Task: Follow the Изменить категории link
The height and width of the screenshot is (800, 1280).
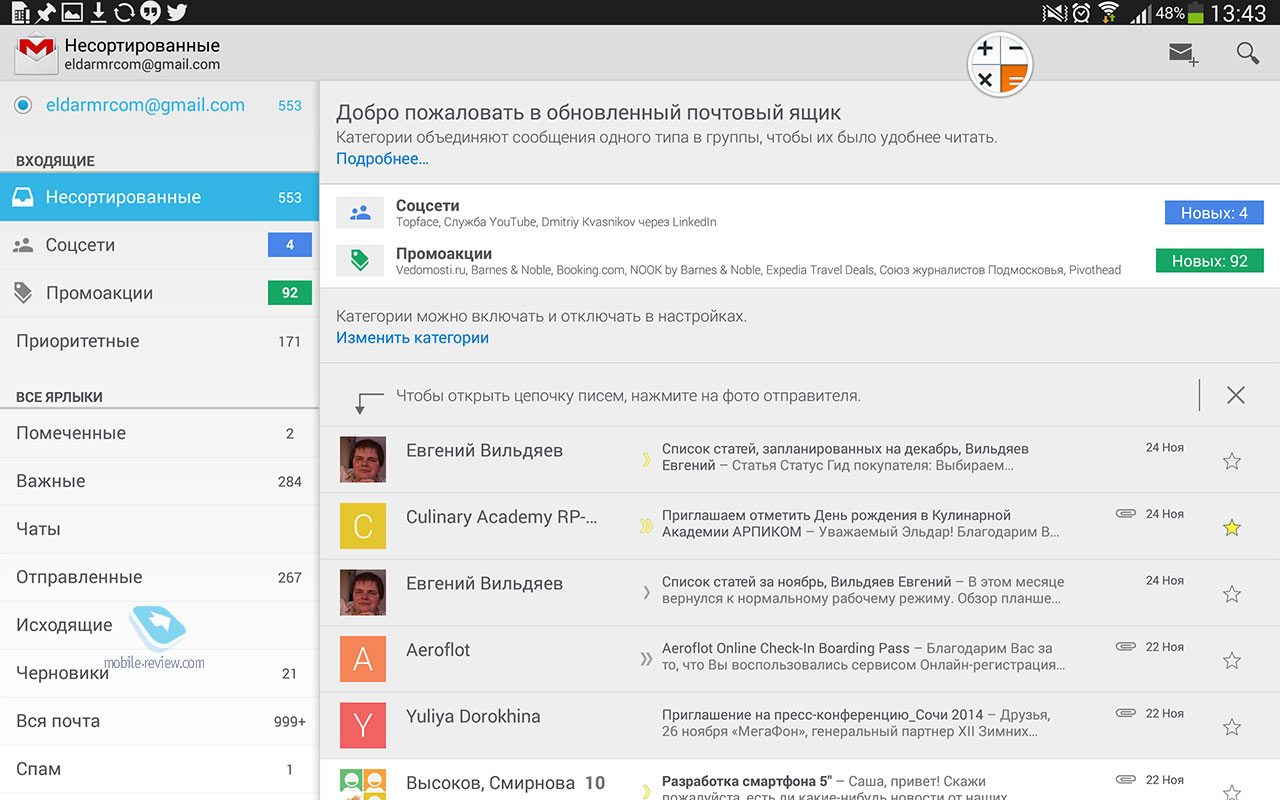Action: coord(412,338)
